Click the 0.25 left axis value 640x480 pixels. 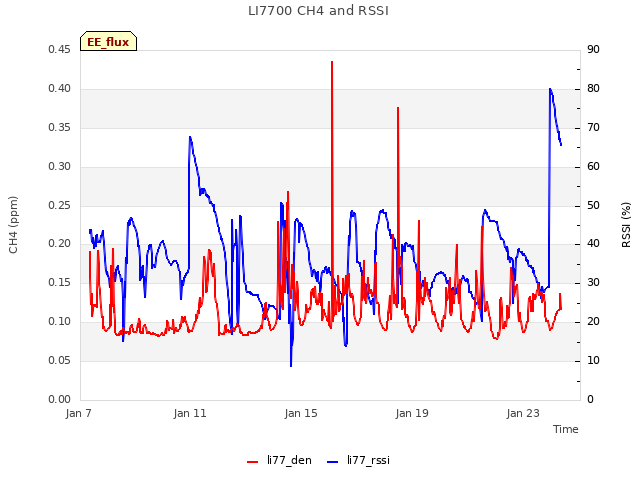(x=59, y=205)
